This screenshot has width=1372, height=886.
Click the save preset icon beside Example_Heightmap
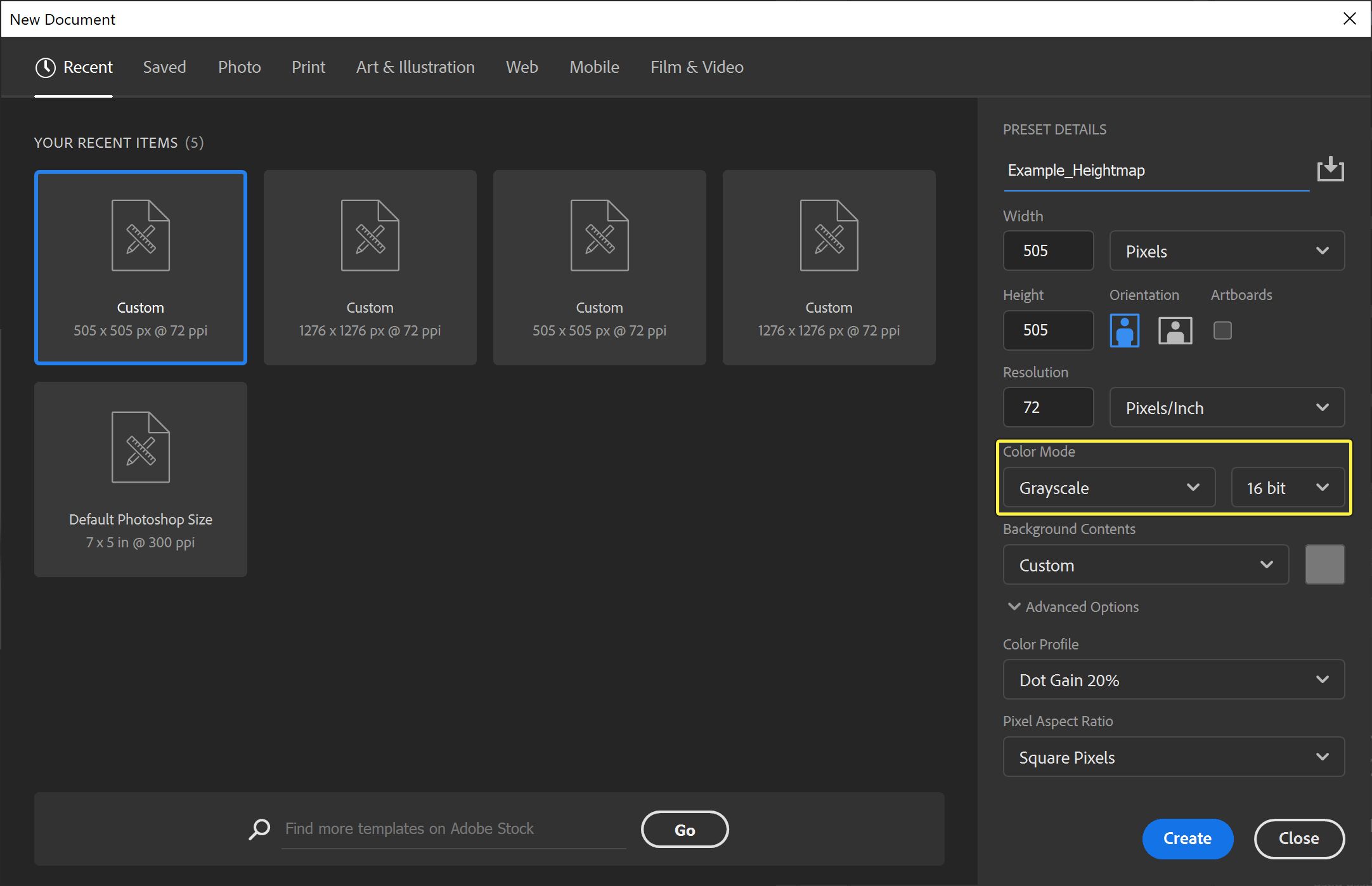1330,169
